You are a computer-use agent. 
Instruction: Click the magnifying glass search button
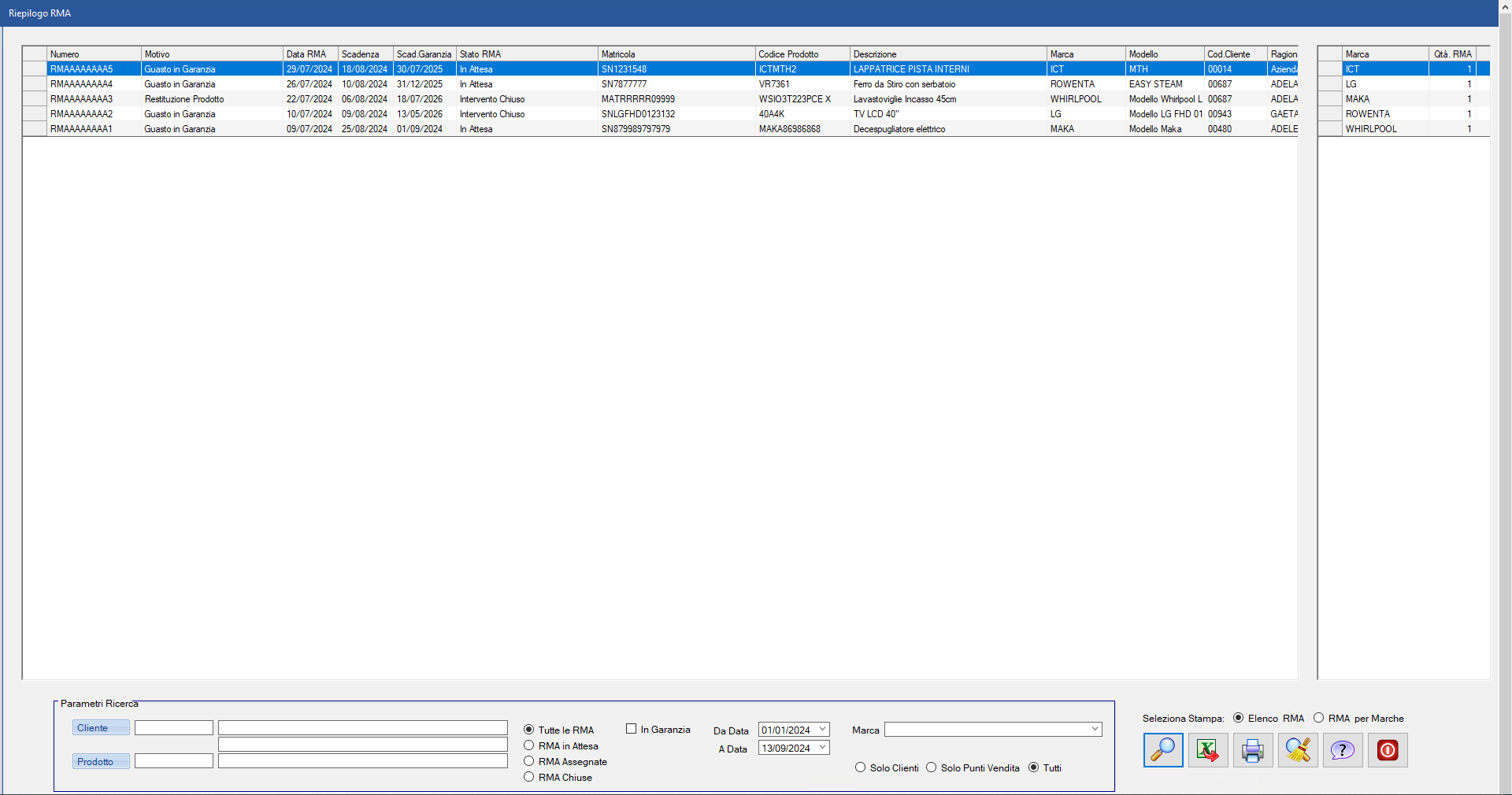tap(1162, 750)
